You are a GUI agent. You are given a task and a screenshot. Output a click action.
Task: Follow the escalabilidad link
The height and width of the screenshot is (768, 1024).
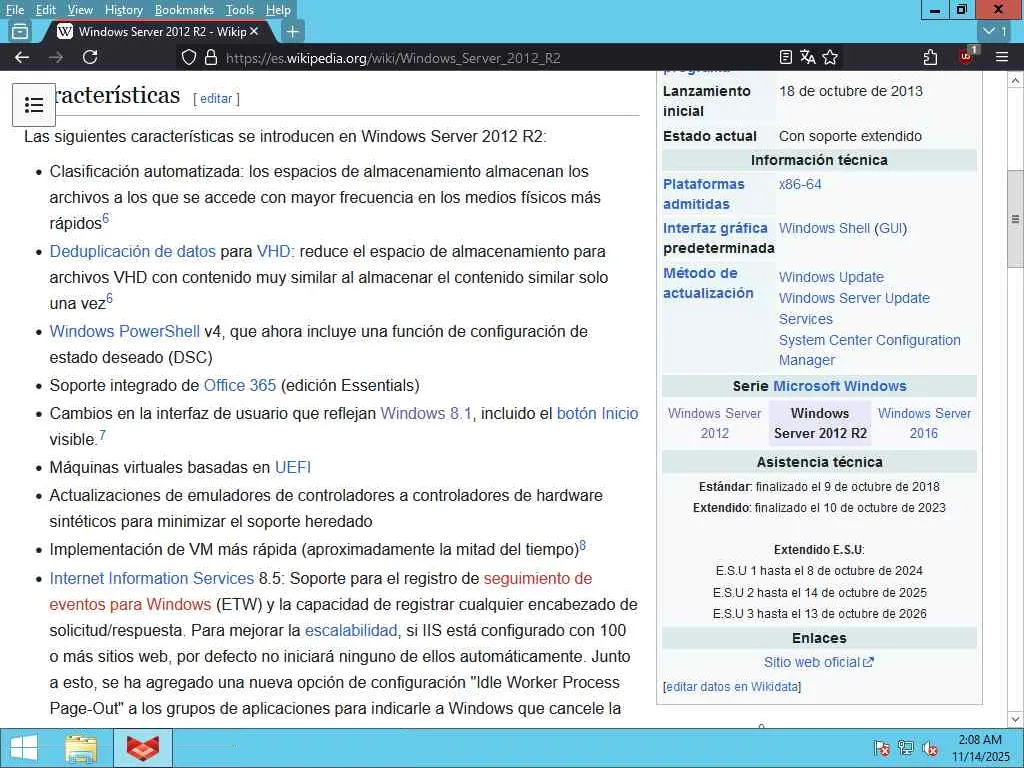click(x=351, y=631)
